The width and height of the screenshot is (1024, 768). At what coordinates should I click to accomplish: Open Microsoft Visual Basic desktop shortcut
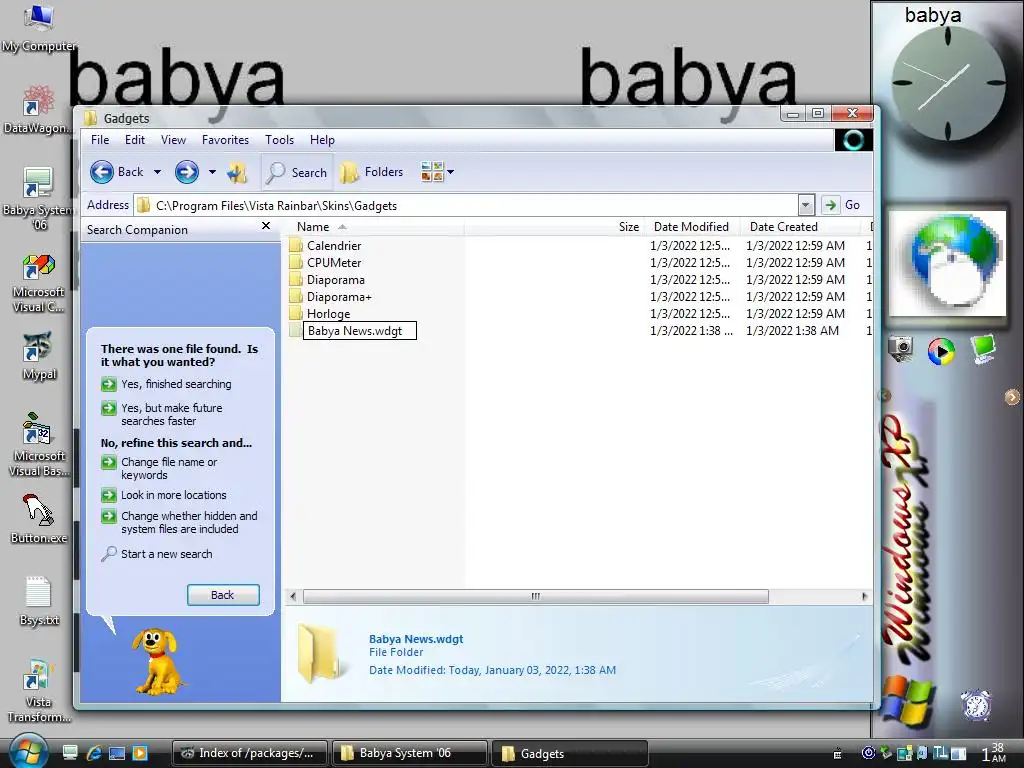click(x=39, y=445)
